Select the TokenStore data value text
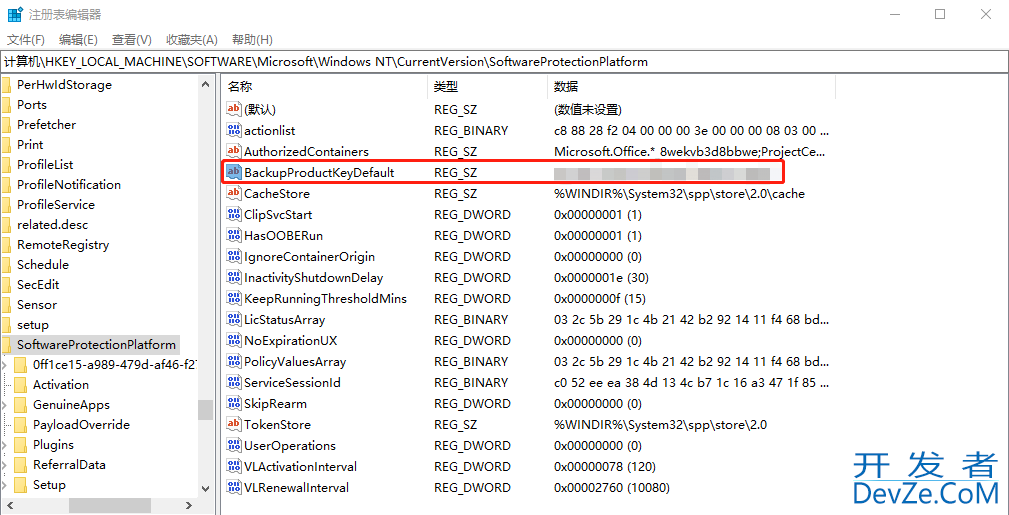Image resolution: width=1009 pixels, height=515 pixels. tap(660, 425)
